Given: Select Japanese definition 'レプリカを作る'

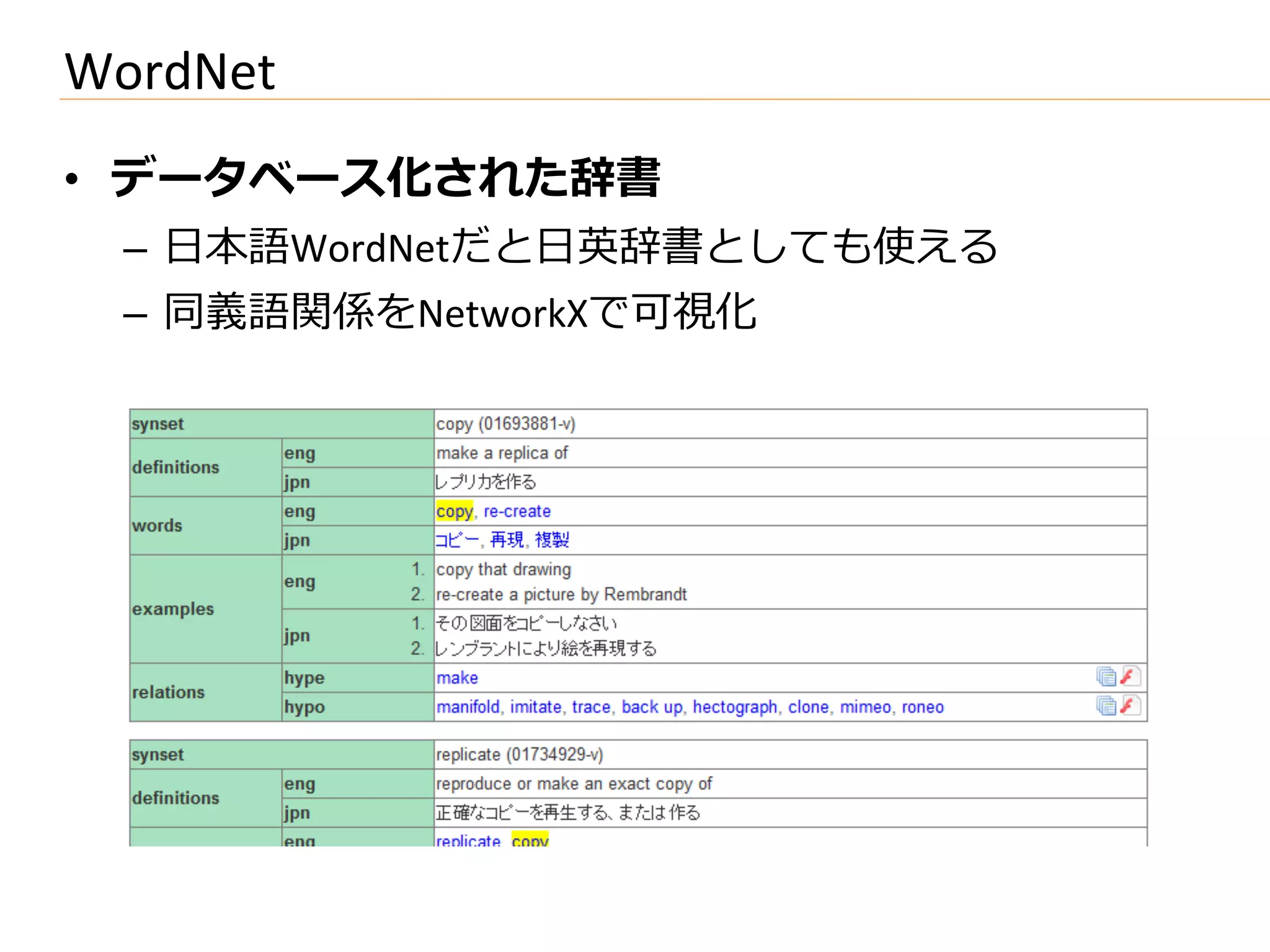Looking at the screenshot, I should [x=486, y=482].
